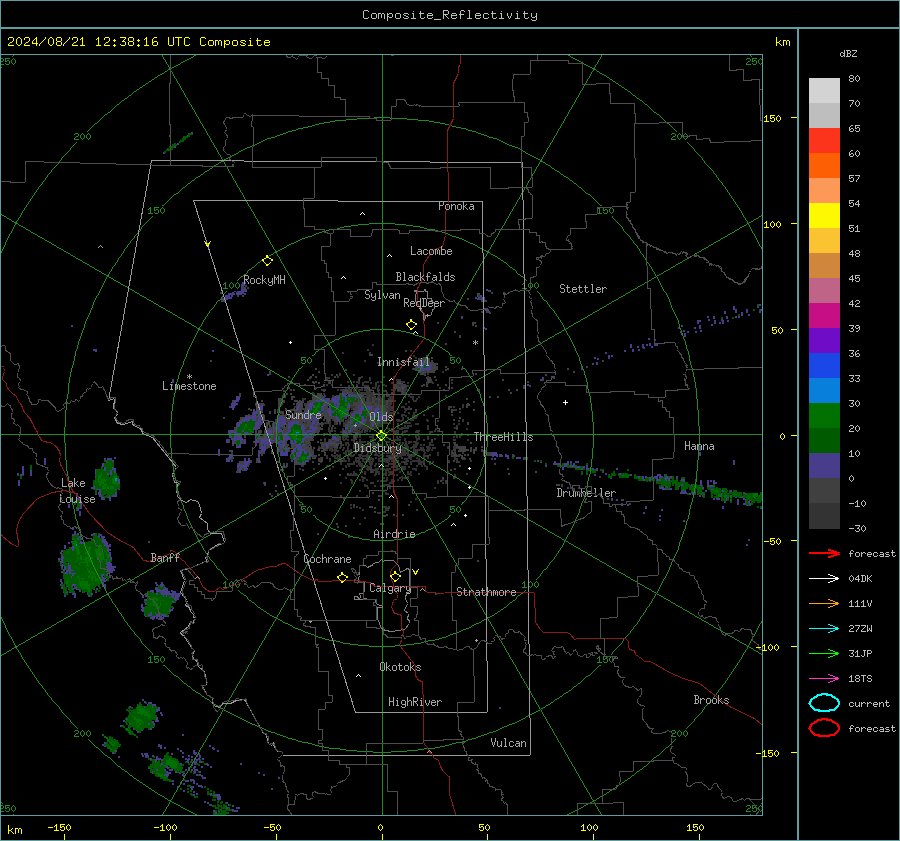Click the Sundre city label
The width and height of the screenshot is (900, 841).
303,414
